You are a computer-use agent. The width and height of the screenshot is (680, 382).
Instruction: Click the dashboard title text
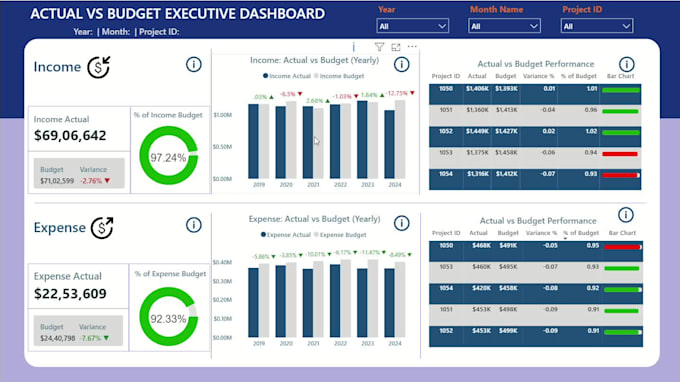[177, 14]
